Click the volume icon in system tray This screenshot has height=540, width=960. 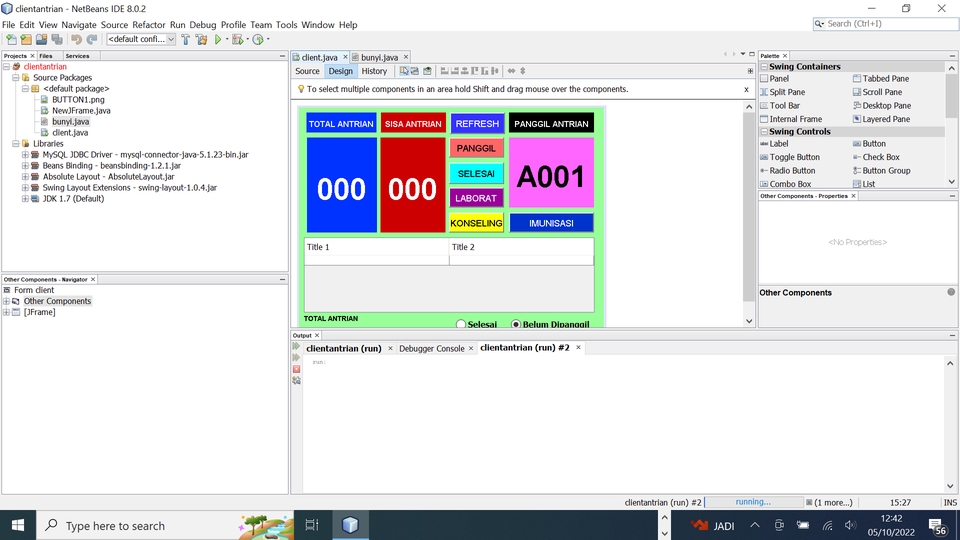click(850, 525)
